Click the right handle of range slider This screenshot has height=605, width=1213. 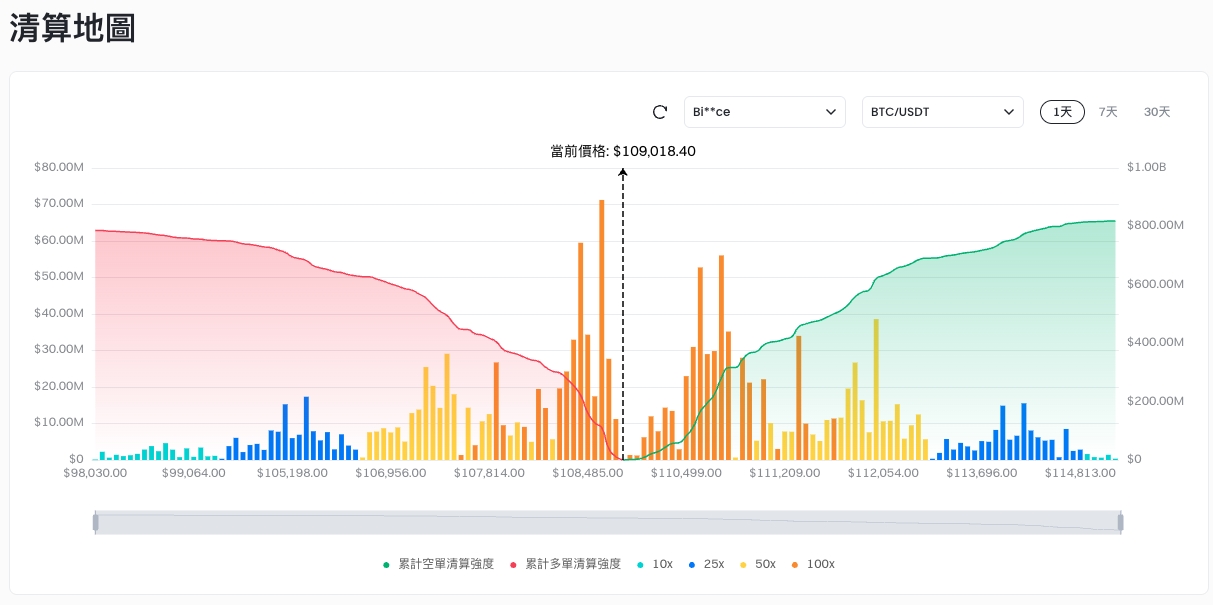[1121, 522]
